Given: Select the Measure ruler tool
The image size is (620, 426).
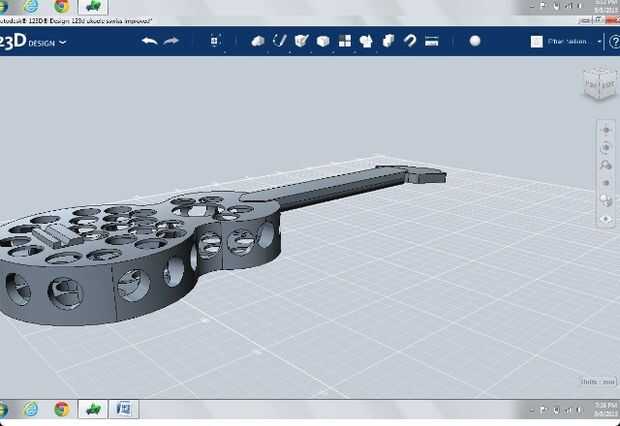Looking at the screenshot, I should point(431,41).
